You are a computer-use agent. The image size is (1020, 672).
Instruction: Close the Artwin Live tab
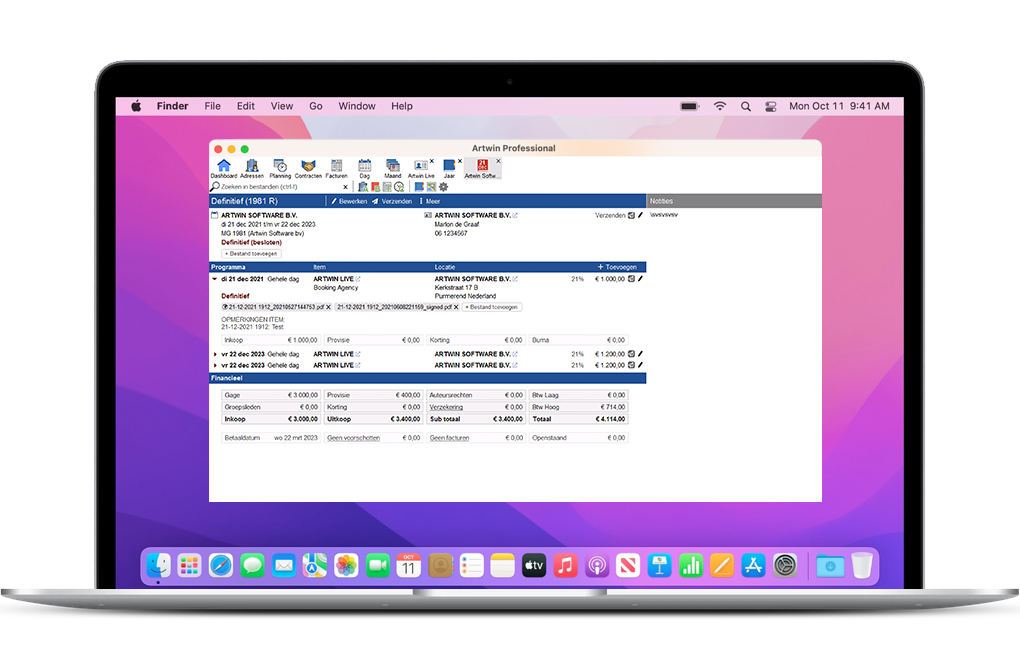point(431,161)
